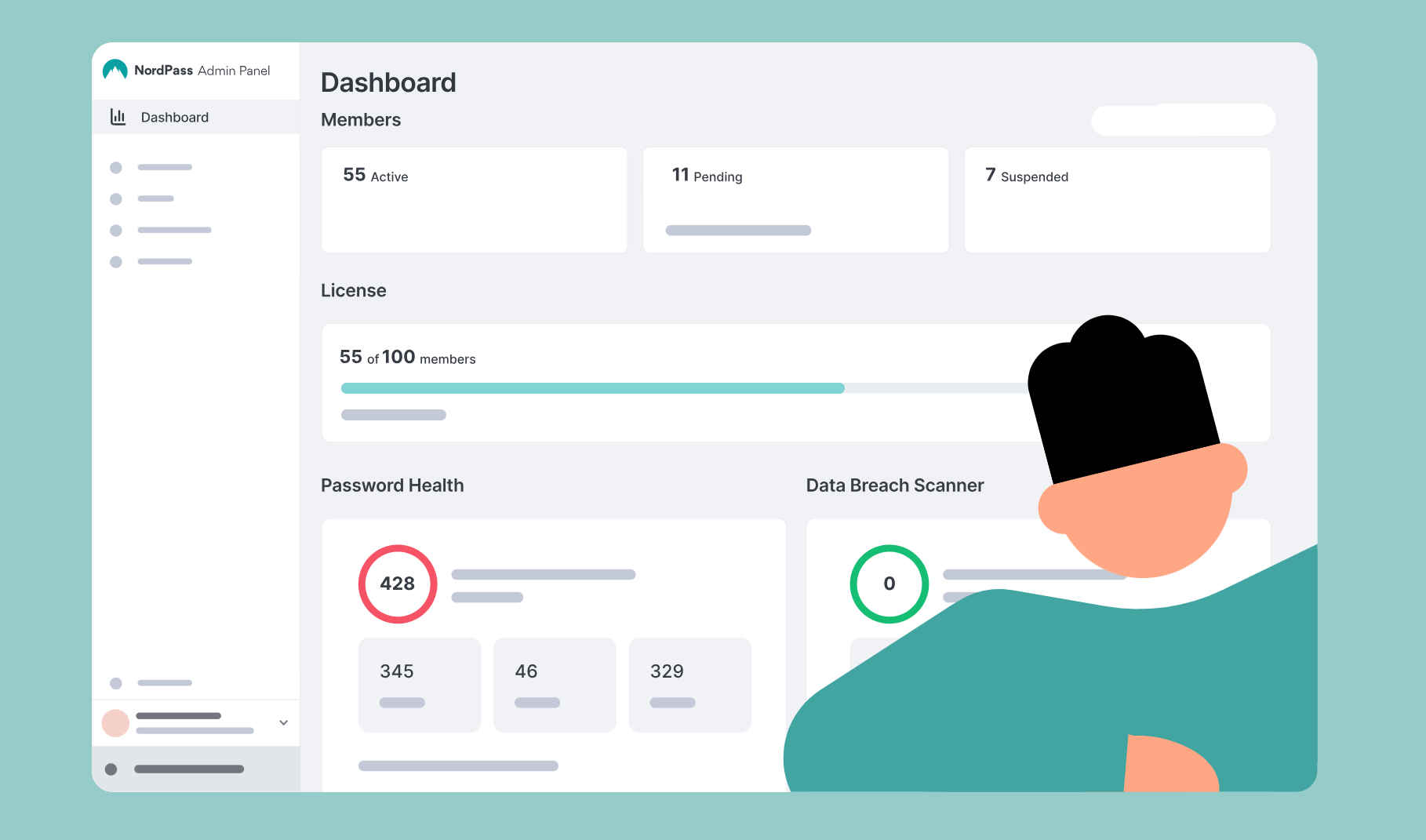
Task: Click the 55 of 100 members label
Action: click(407, 358)
